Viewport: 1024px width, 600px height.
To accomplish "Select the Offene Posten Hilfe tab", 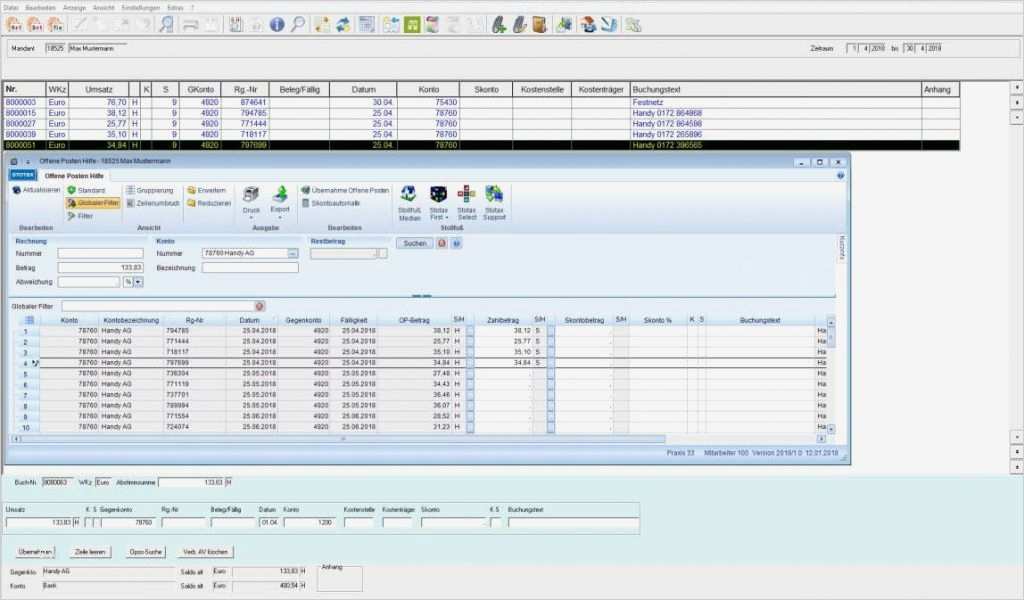I will click(73, 175).
